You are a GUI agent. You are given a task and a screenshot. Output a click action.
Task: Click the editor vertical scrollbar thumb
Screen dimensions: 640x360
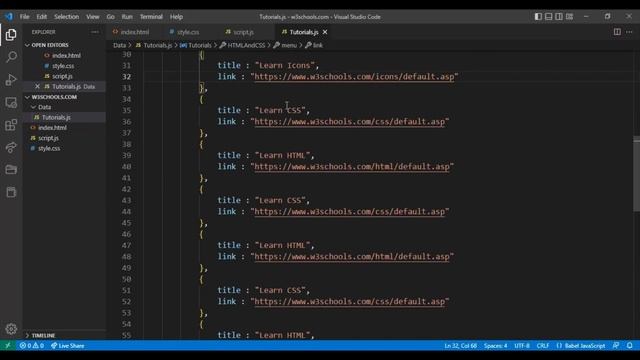[636, 174]
